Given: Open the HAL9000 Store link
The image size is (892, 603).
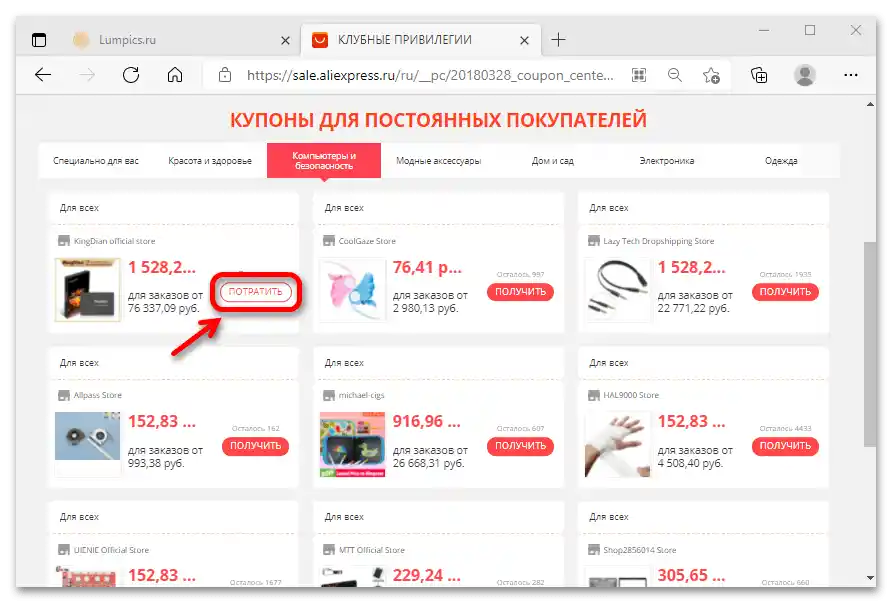Looking at the screenshot, I should tap(630, 395).
